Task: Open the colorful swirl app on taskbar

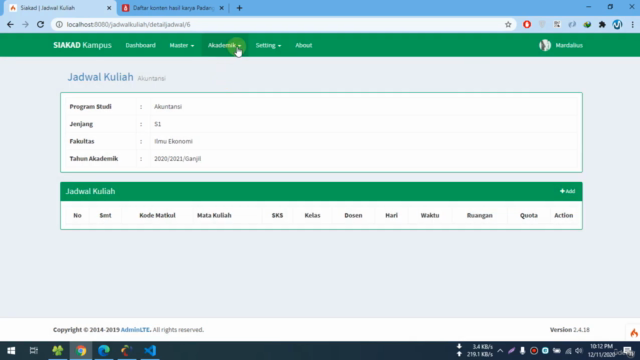Action: pyautogui.click(x=127, y=351)
